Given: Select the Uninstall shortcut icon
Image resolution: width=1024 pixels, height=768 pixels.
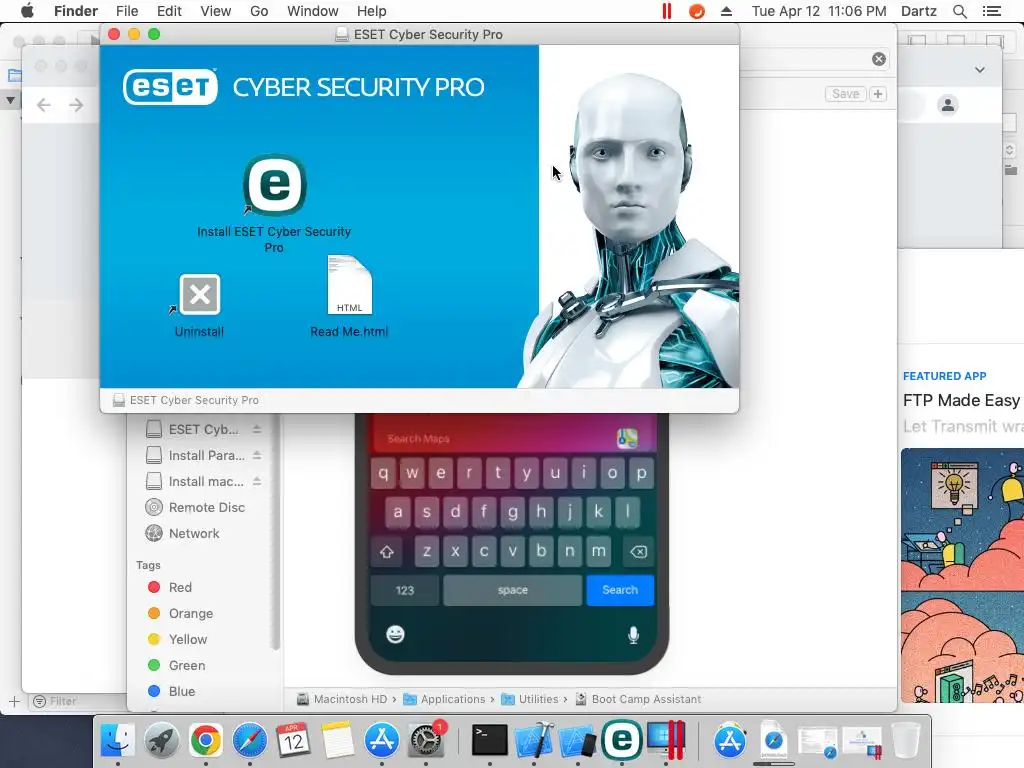Looking at the screenshot, I should click(x=200, y=295).
